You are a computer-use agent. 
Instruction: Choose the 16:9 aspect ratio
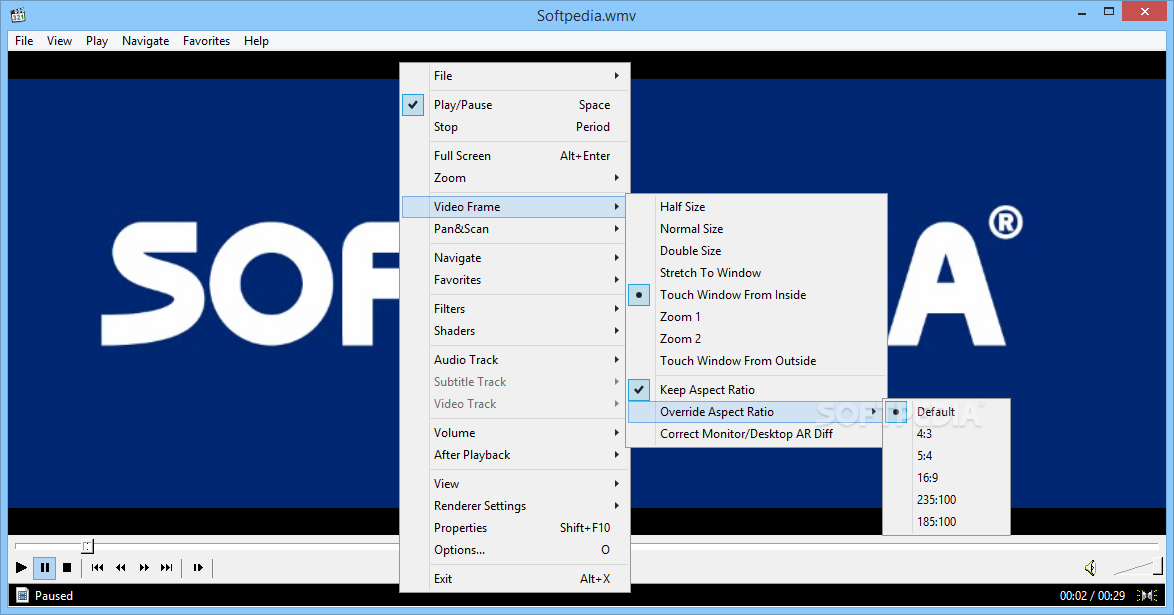[x=946, y=477]
